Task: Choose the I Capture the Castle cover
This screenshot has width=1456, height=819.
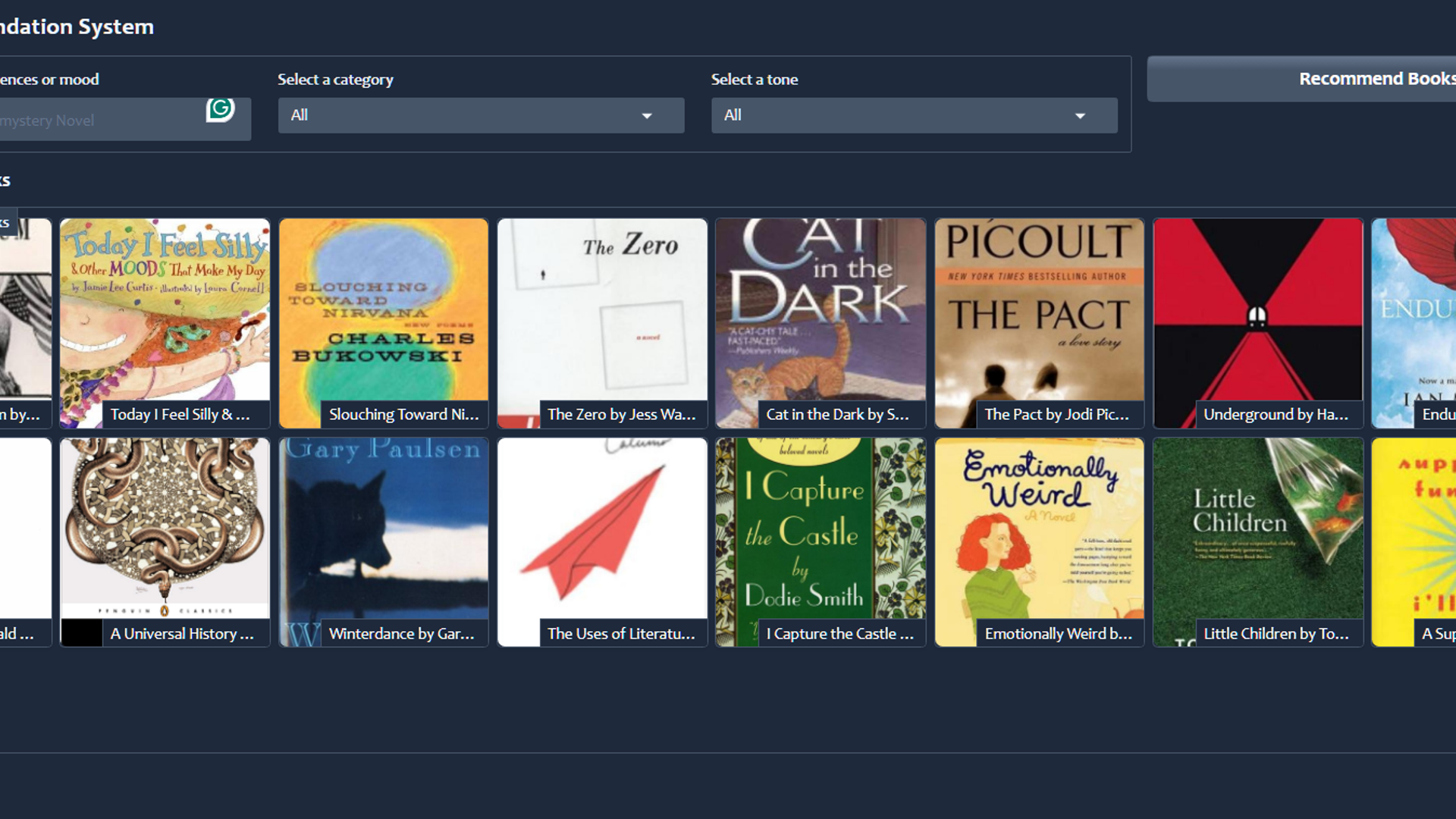Action: (821, 542)
